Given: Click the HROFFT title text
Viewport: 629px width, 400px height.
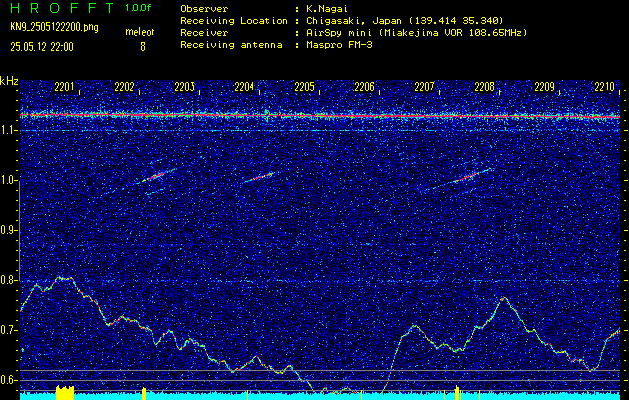Looking at the screenshot, I should [x=63, y=8].
